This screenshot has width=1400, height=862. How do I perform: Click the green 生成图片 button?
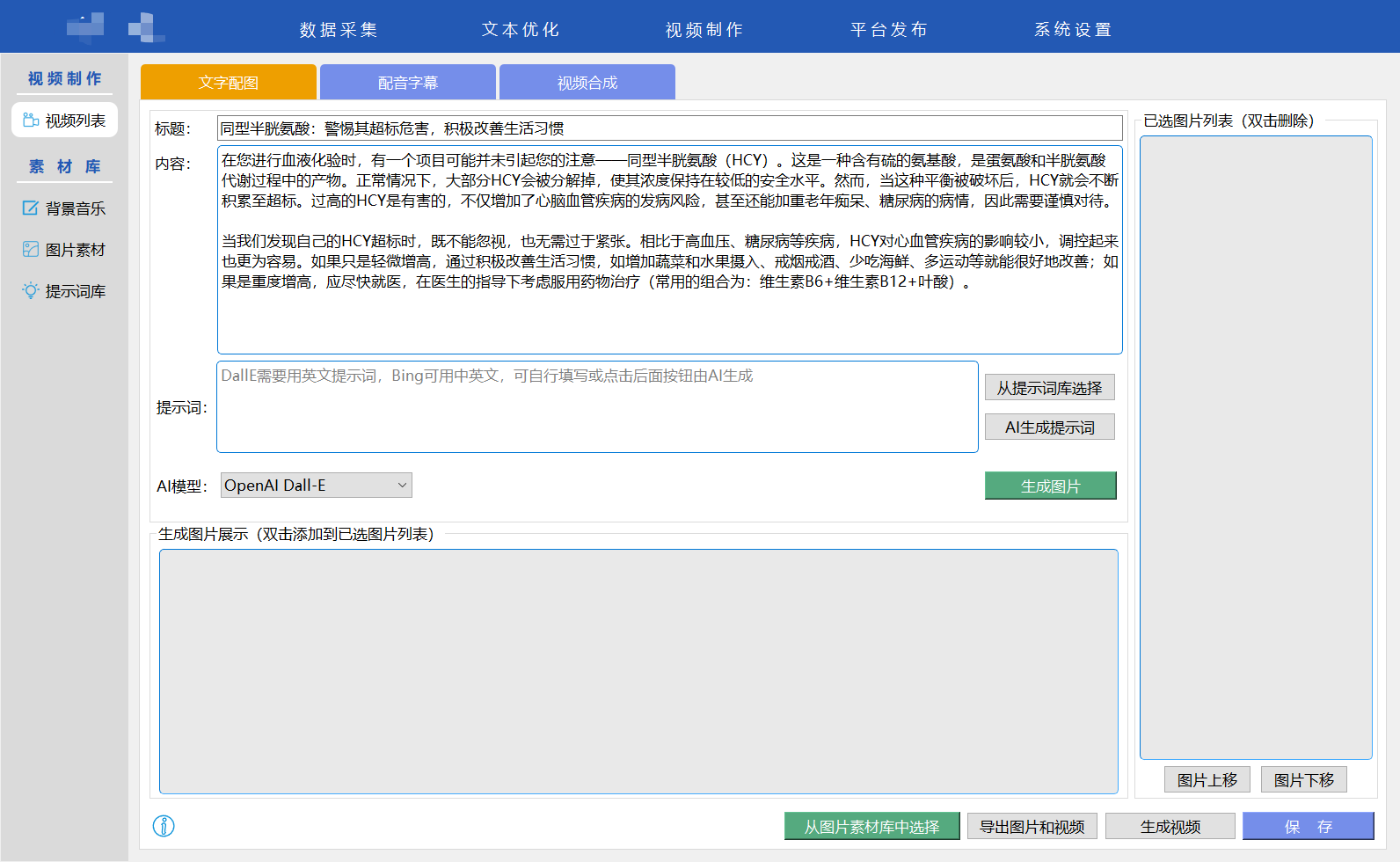pyautogui.click(x=1051, y=486)
